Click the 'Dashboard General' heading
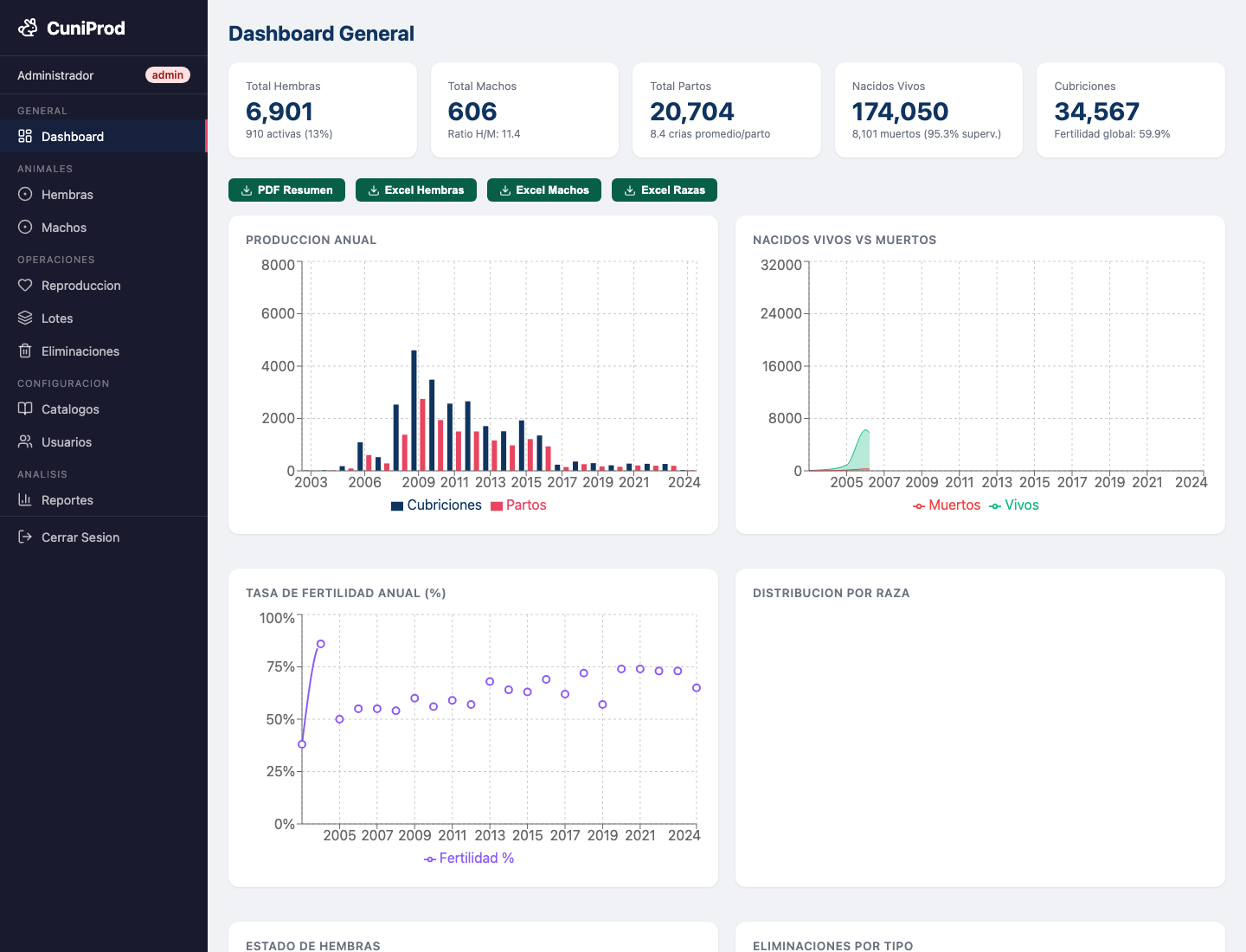 click(x=321, y=34)
